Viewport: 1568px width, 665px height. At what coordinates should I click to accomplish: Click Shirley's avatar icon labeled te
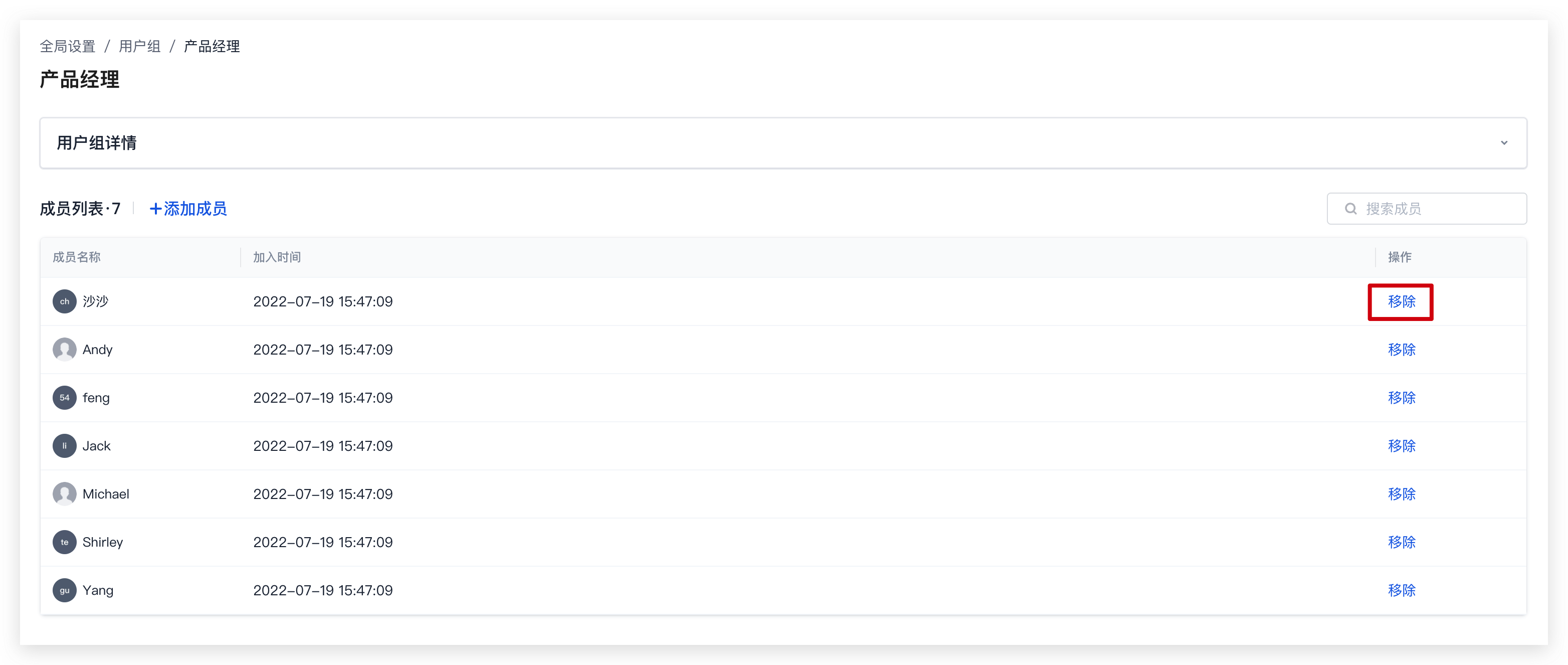[65, 542]
